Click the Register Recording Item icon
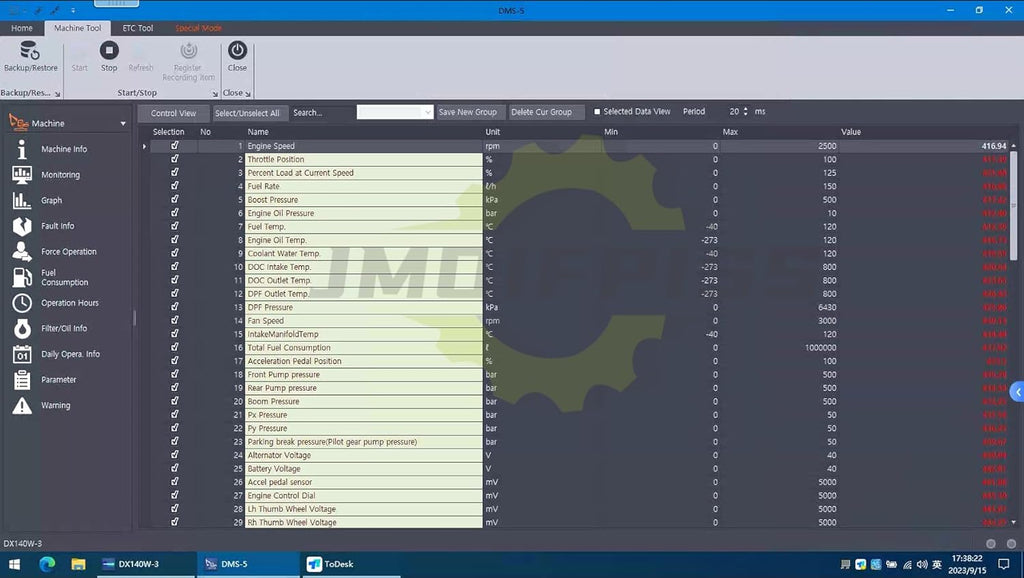The height and width of the screenshot is (578, 1024). (189, 50)
